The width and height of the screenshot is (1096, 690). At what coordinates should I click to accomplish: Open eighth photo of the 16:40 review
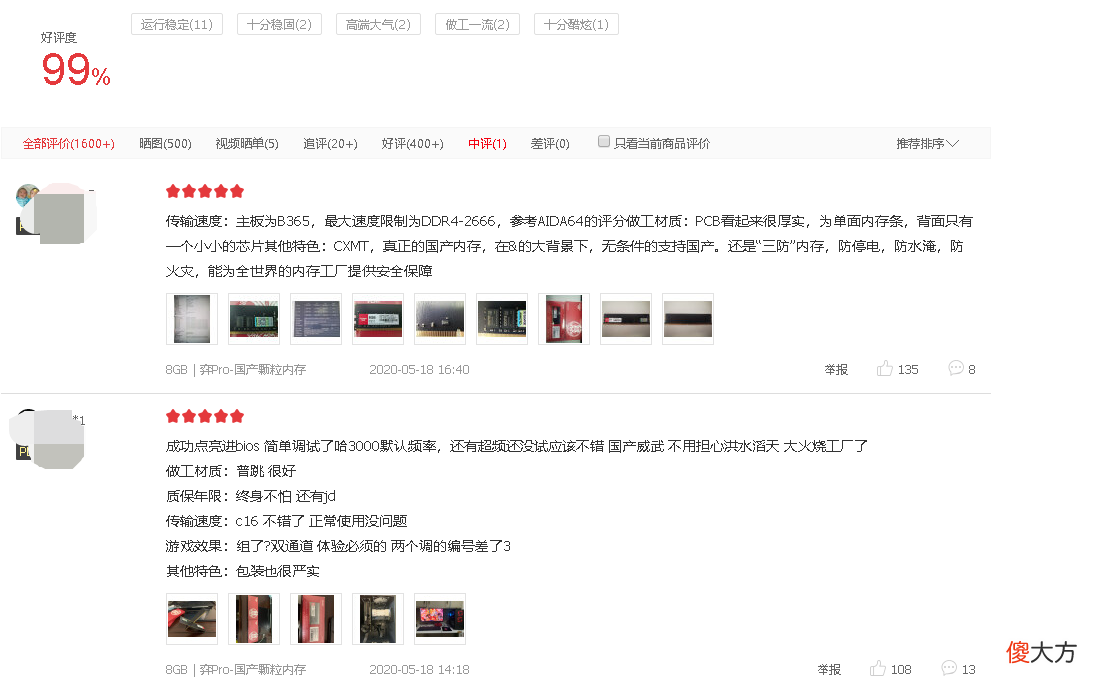[x=626, y=319]
